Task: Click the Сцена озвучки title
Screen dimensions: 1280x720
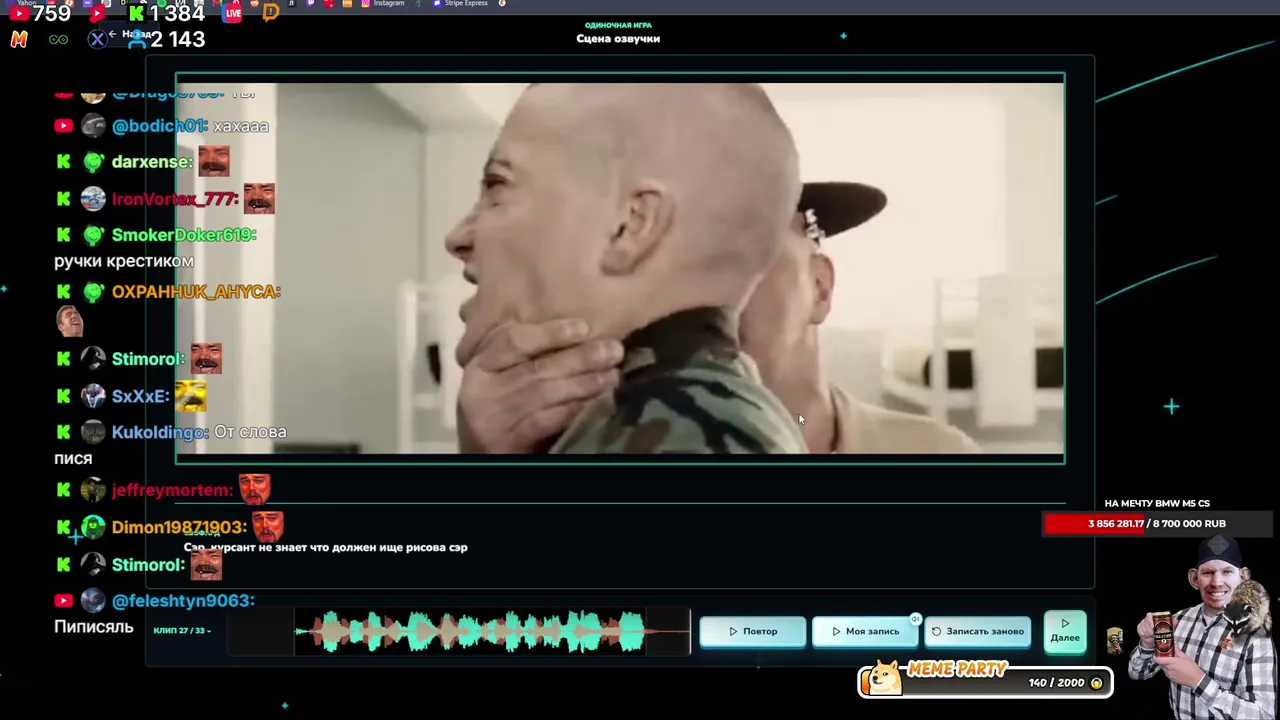Action: pyautogui.click(x=618, y=38)
